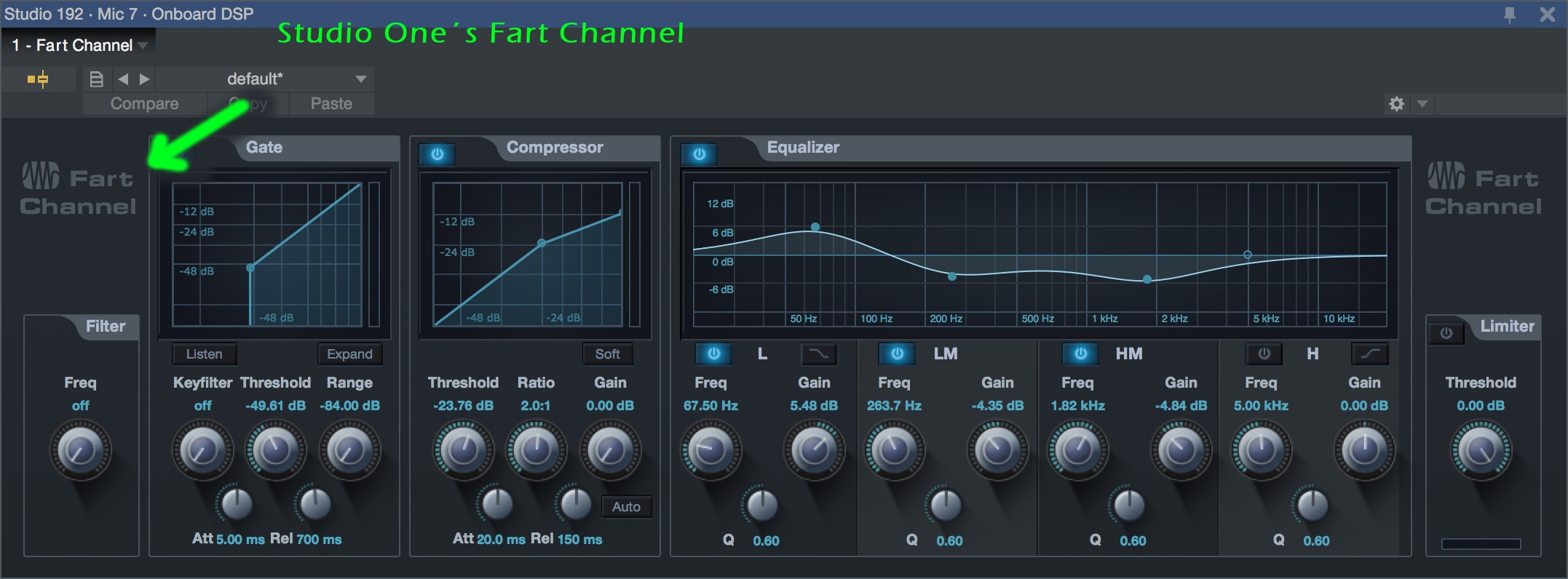Click the Filter Freq knob

(80, 450)
